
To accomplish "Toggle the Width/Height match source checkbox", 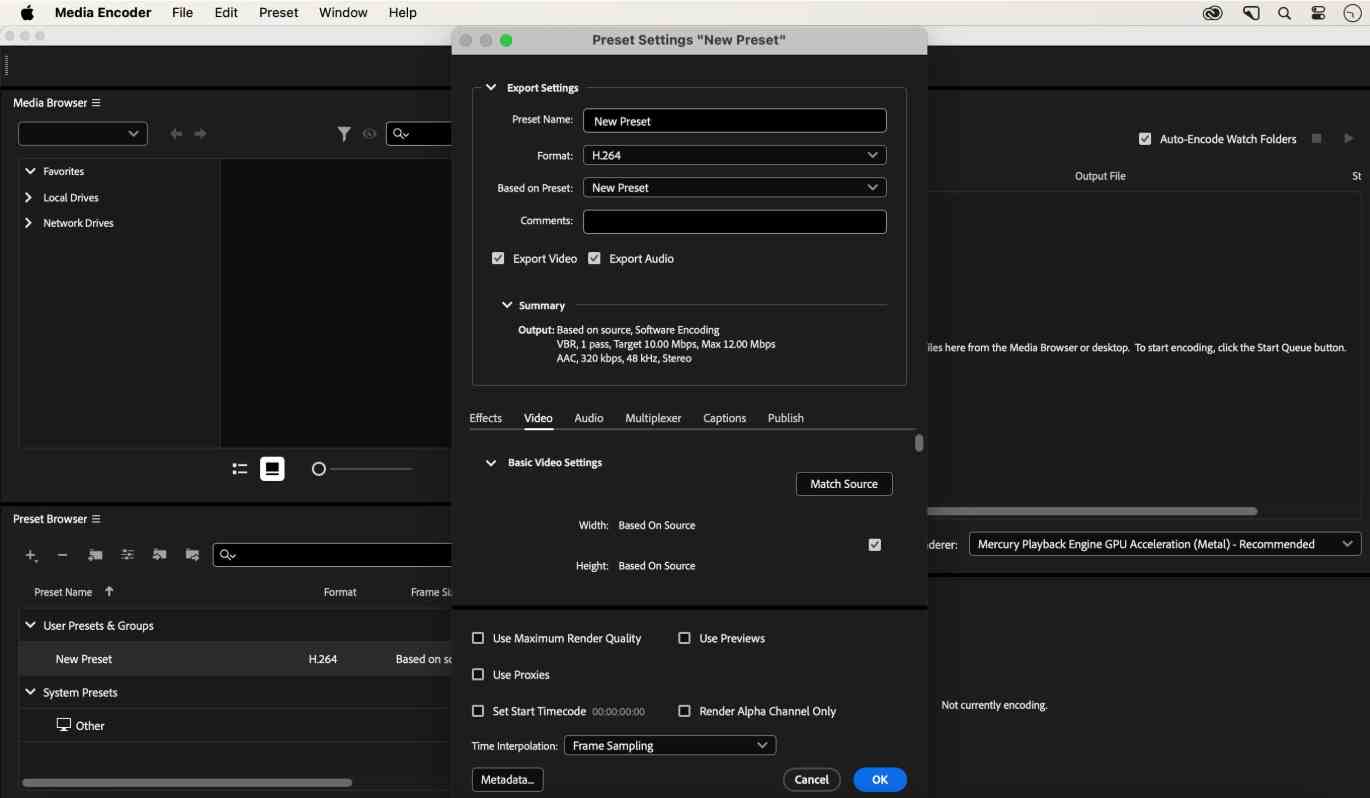I will (x=875, y=545).
